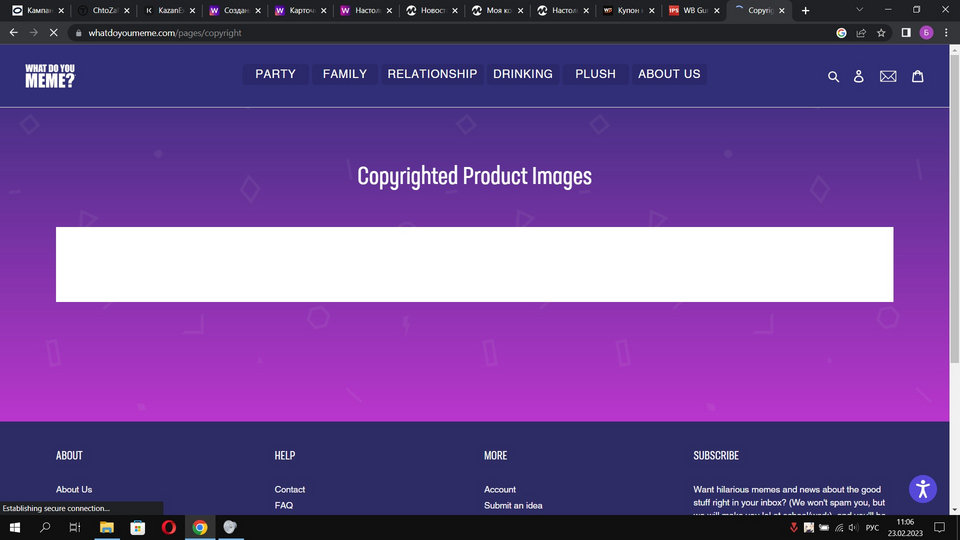
Task: Click the РУС language switcher in tray
Action: (871, 527)
